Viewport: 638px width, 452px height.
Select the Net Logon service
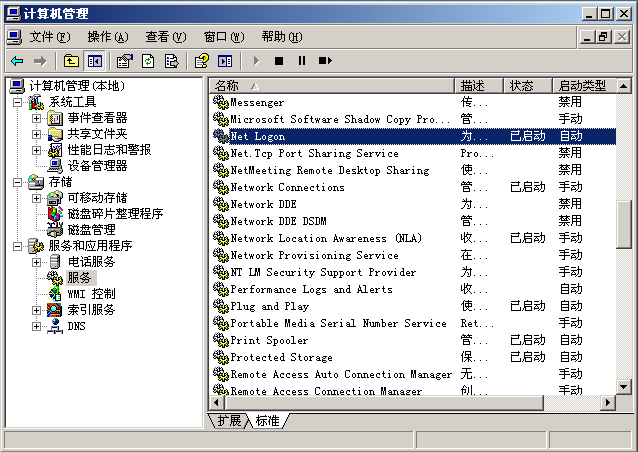pos(413,136)
